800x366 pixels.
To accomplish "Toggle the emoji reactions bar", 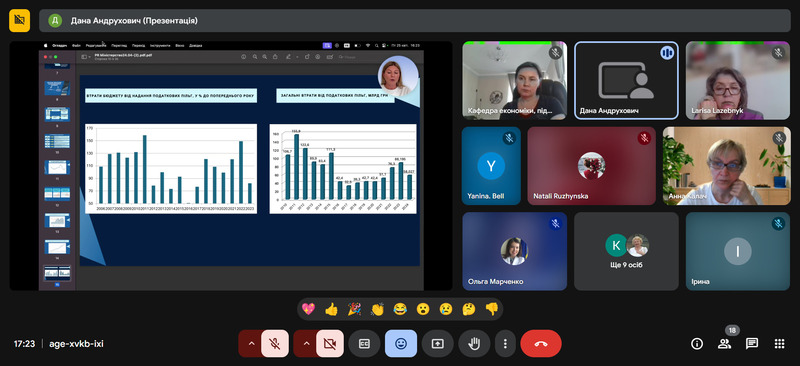I will (401, 344).
